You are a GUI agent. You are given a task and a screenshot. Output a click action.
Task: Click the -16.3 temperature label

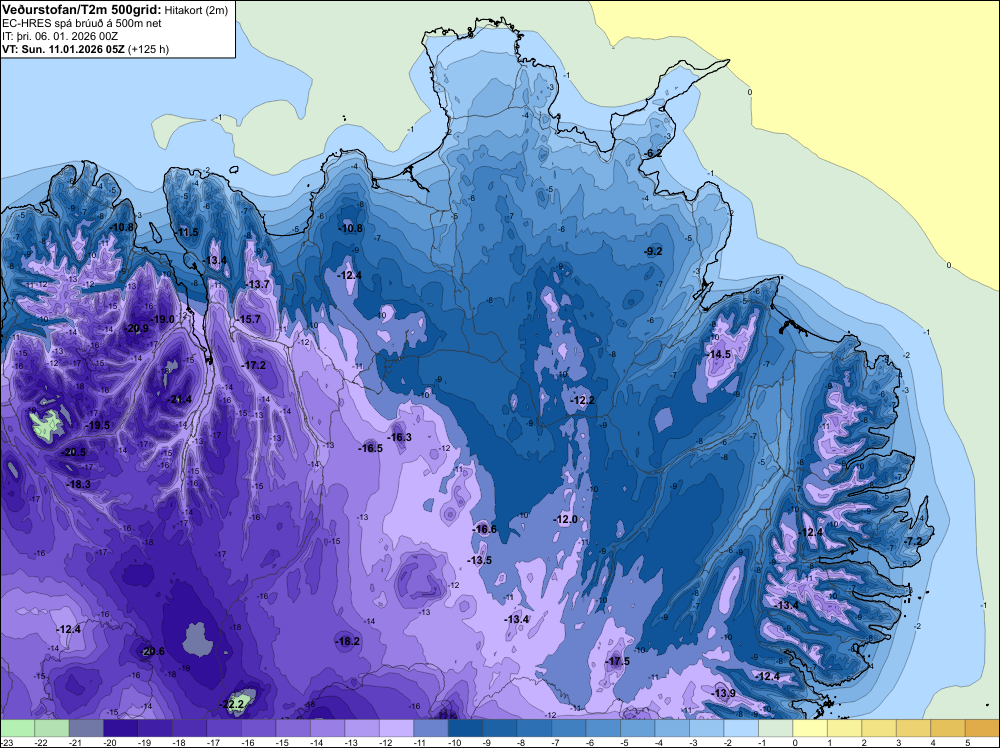(x=400, y=437)
